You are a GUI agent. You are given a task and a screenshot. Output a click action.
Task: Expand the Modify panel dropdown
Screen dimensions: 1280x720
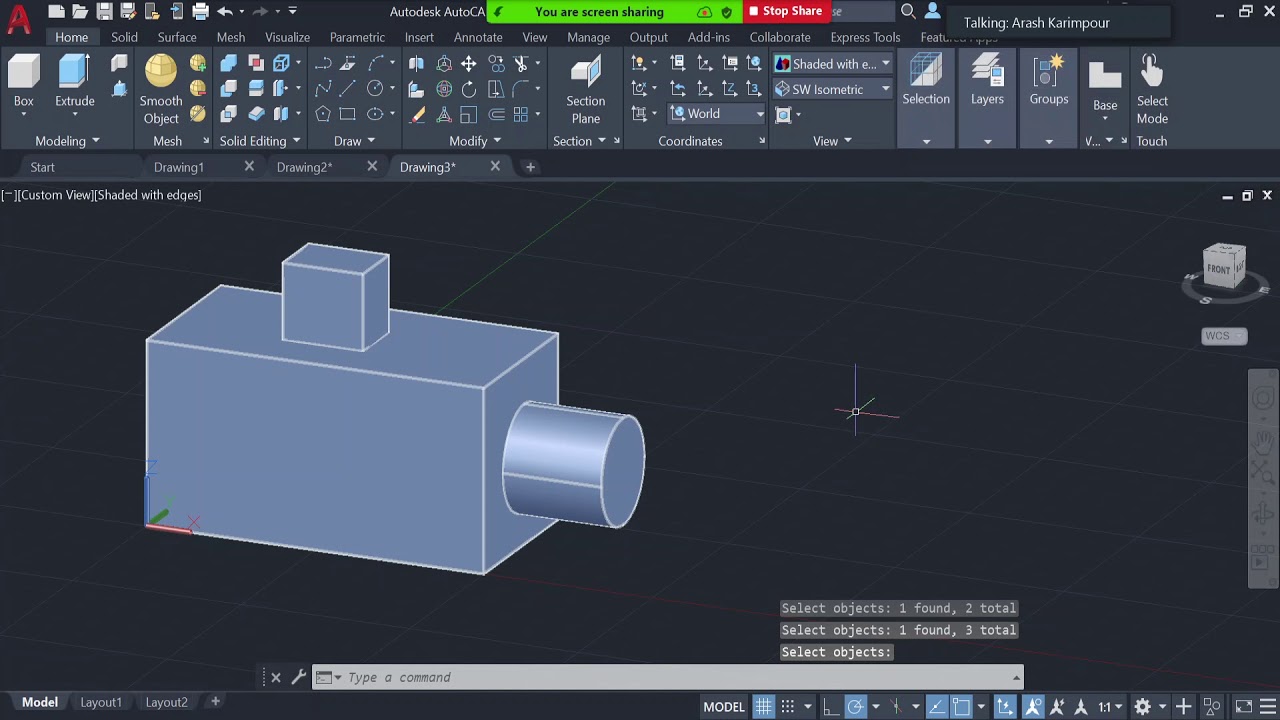(475, 141)
